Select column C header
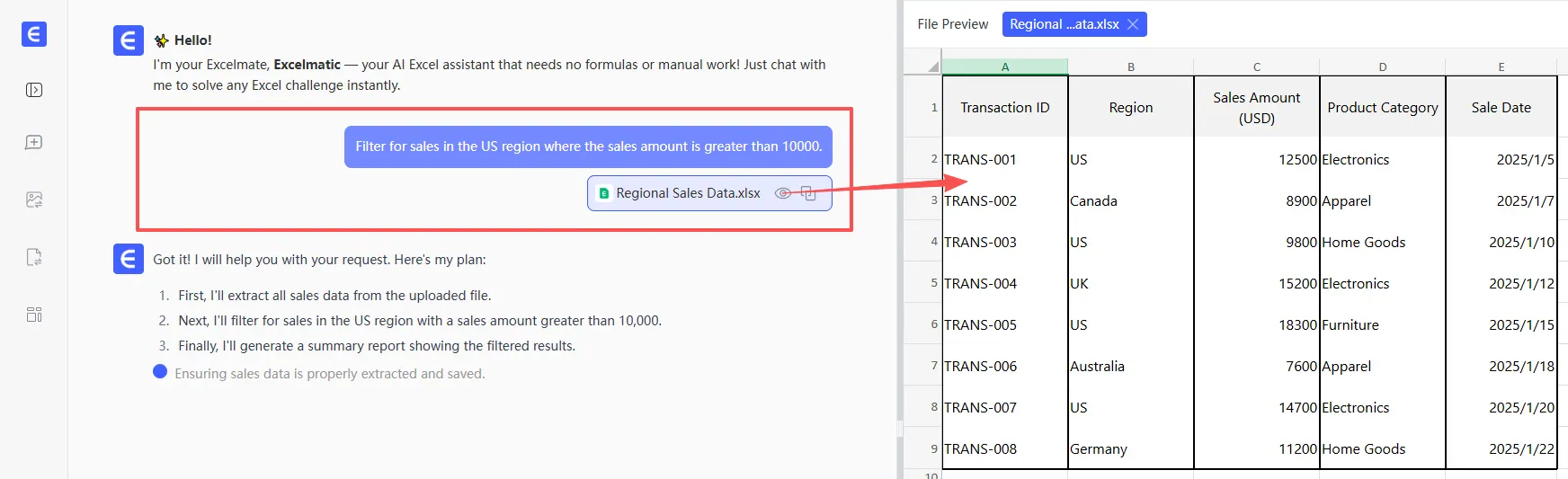 click(x=1256, y=67)
